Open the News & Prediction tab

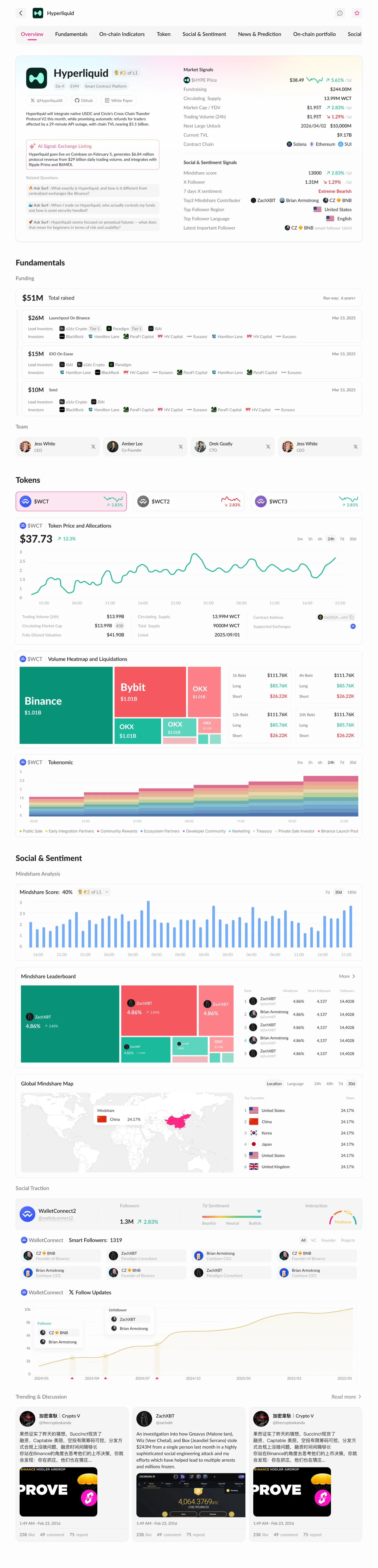point(259,34)
